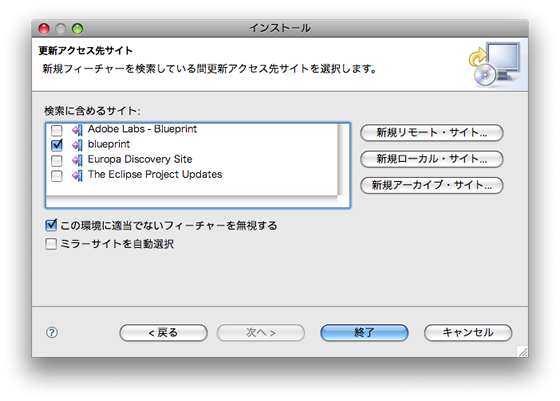This screenshot has width=560, height=401.
Task: Toggle ignore unsuitable features checkbox (この環境に適当でない)
Action: pyautogui.click(x=51, y=225)
